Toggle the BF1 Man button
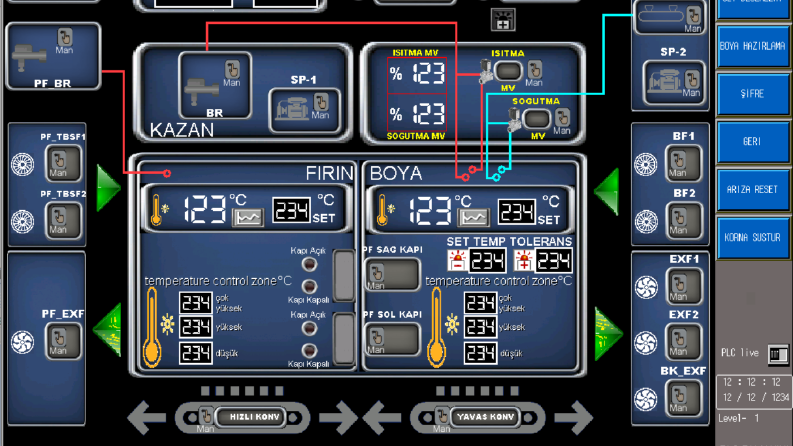Image resolution: width=793 pixels, height=446 pixels. 683,164
